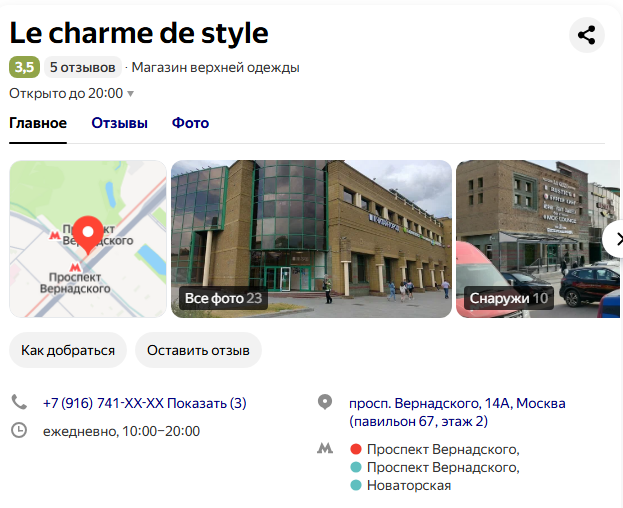Image resolution: width=623 pixels, height=508 pixels.
Task: Click the red-line Проспект Вернадского station
Action: pyautogui.click(x=443, y=449)
